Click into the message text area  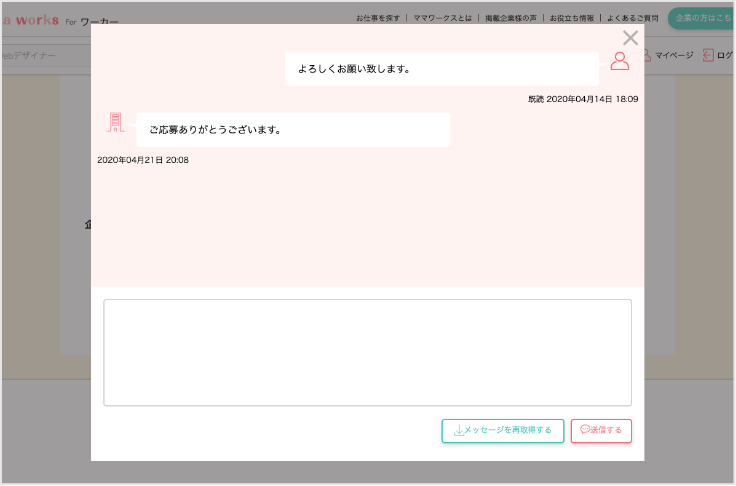tap(368, 352)
